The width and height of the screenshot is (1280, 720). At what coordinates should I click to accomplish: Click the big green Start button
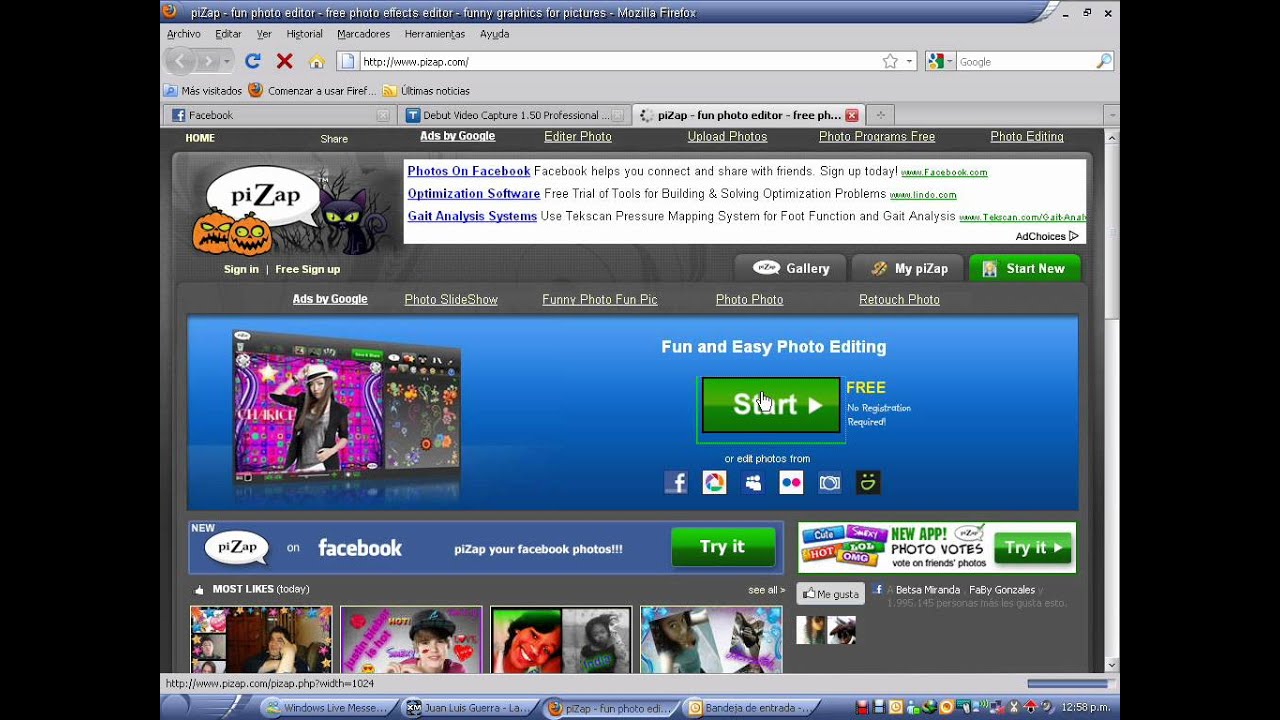pyautogui.click(x=771, y=405)
